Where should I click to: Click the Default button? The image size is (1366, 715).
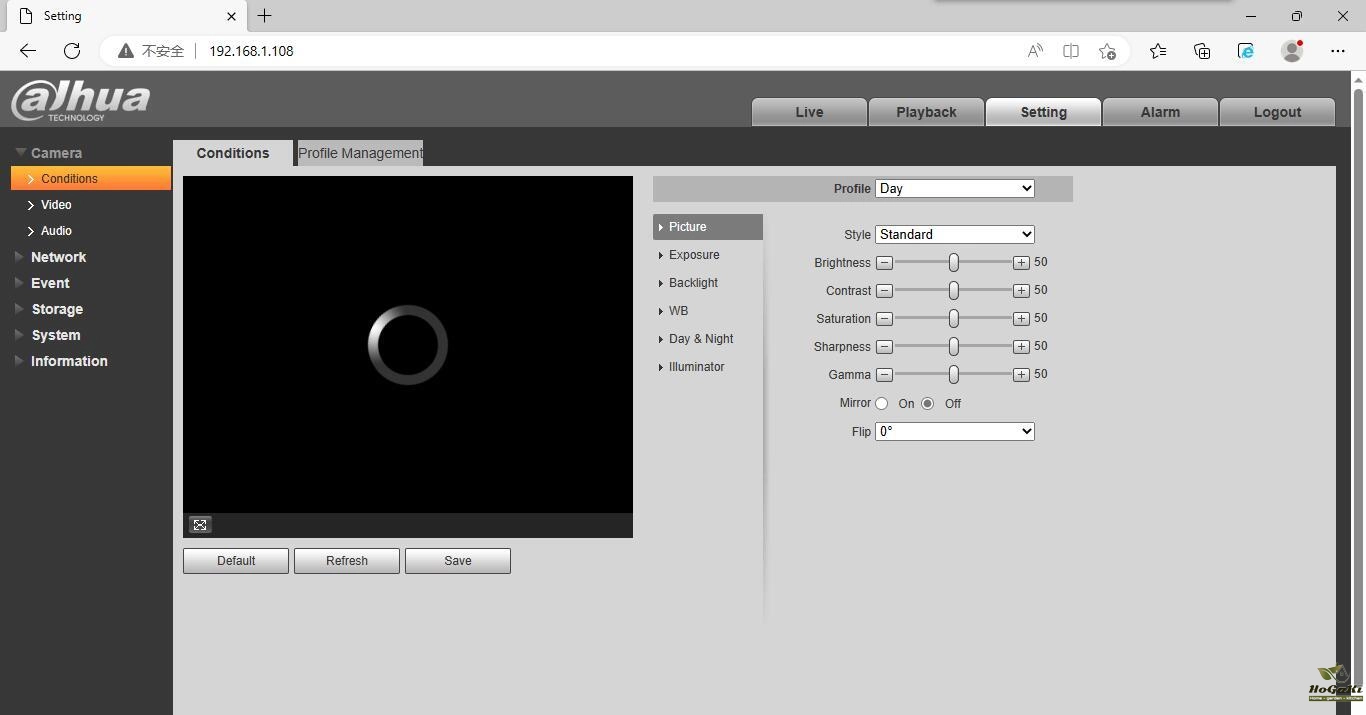click(x=236, y=561)
